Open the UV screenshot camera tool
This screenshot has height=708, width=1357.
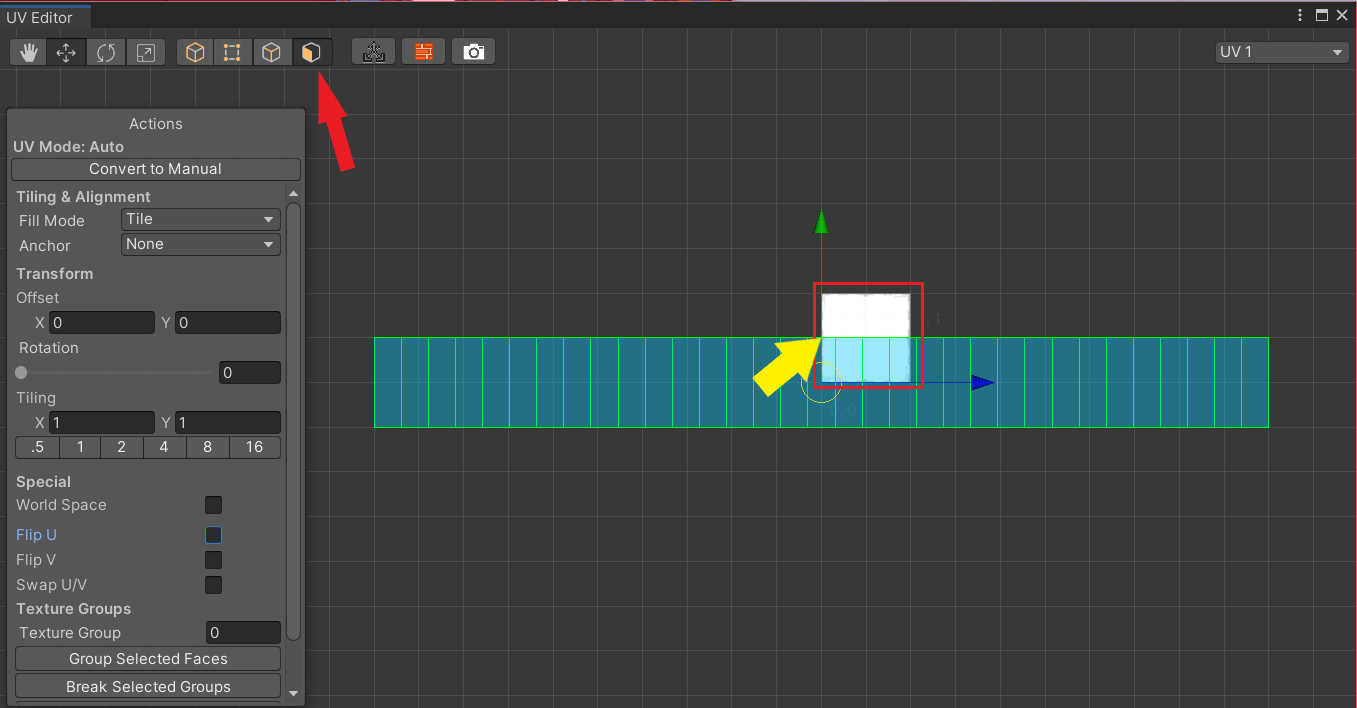pyautogui.click(x=473, y=51)
